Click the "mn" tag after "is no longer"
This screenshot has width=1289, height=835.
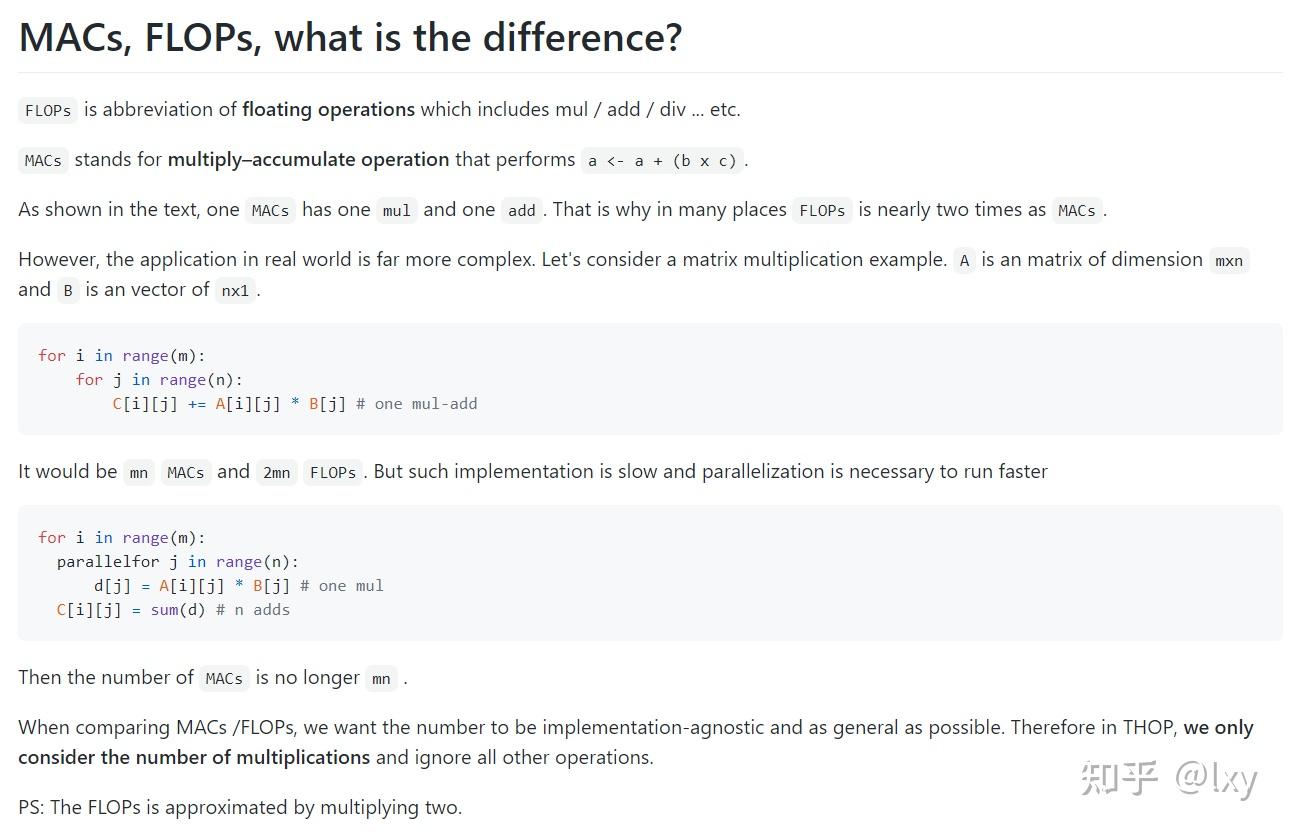coord(381,678)
